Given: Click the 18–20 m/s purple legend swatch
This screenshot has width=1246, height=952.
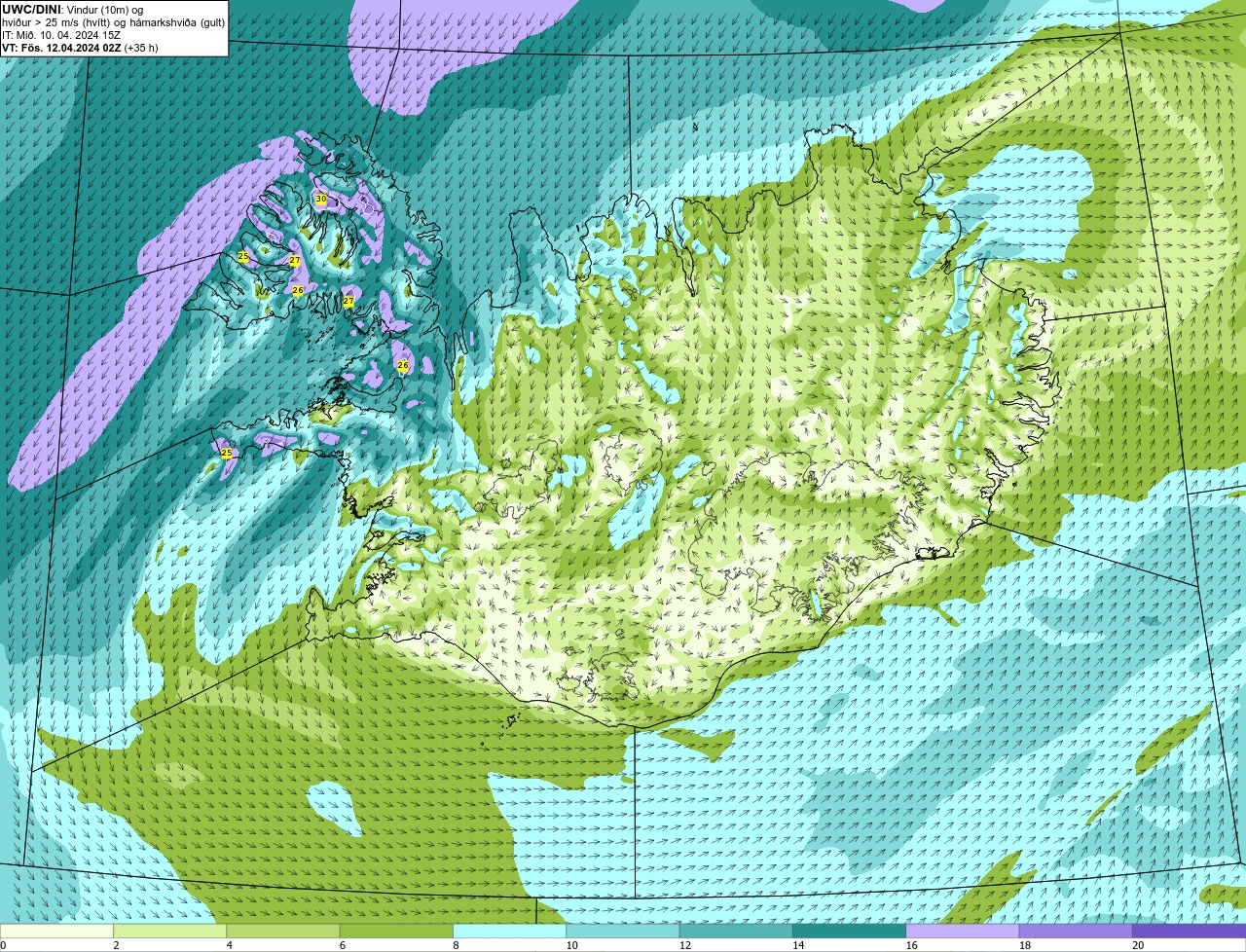Looking at the screenshot, I should coord(1076,931).
